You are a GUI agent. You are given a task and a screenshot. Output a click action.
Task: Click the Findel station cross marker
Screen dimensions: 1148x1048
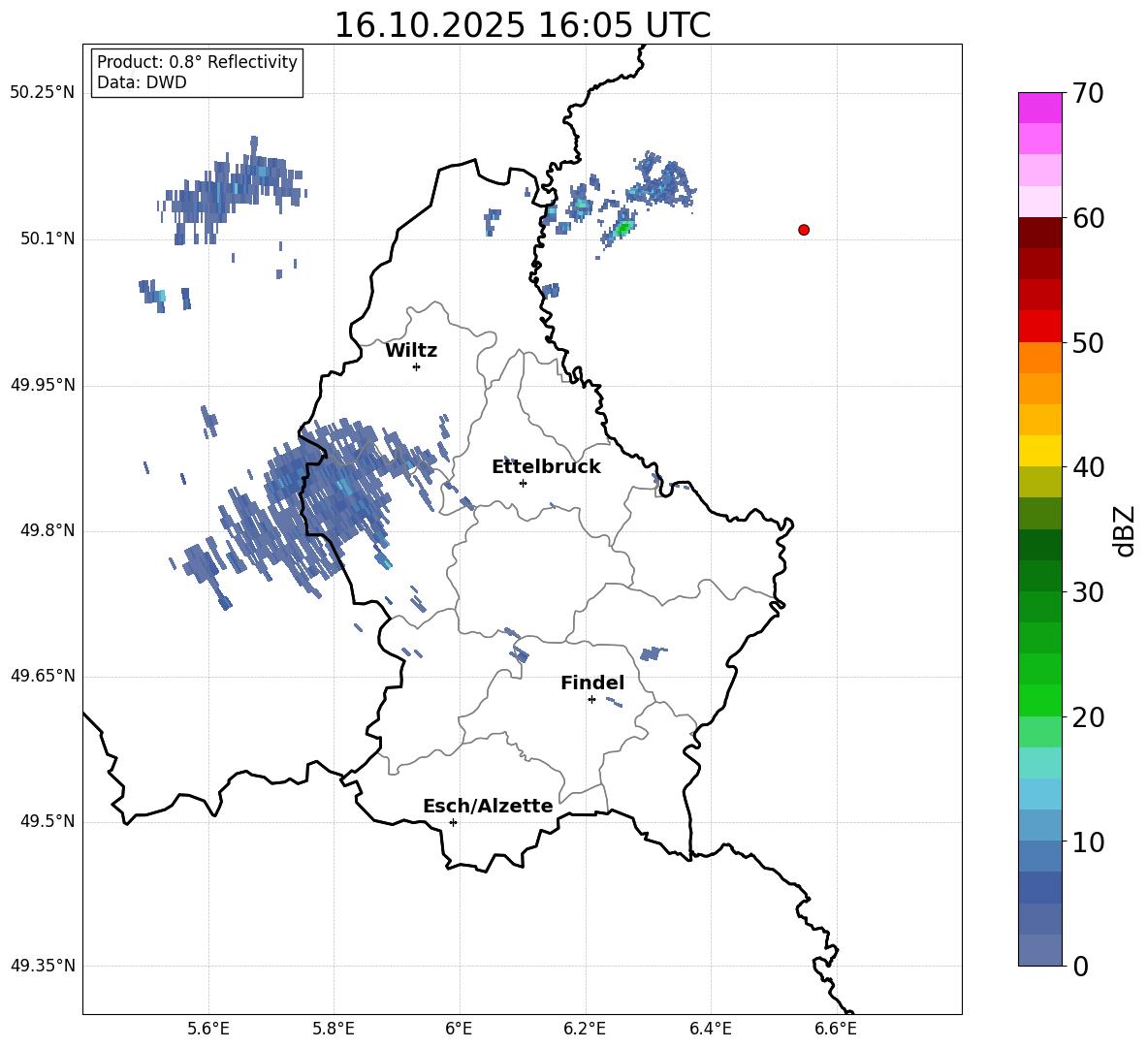pyautogui.click(x=591, y=699)
